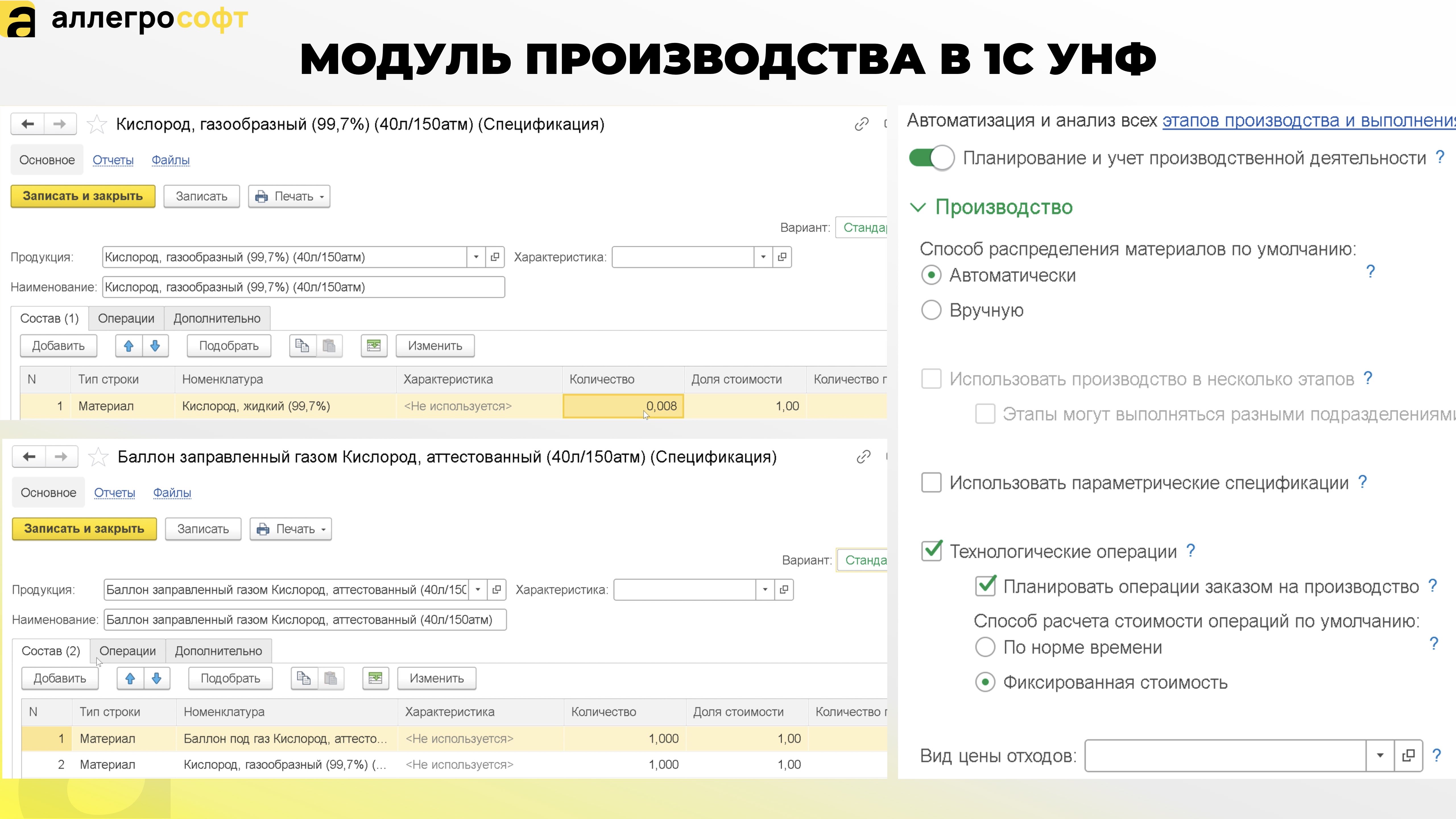Open Вид цены отходов selection form icon
This screenshot has width=1456, height=819.
(1408, 756)
